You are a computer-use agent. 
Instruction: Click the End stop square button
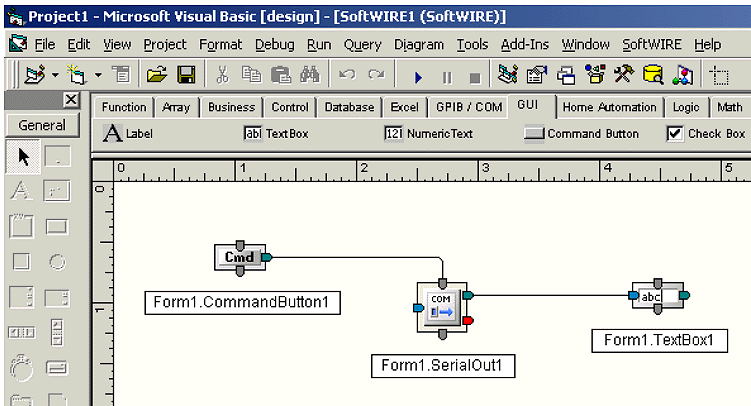475,78
